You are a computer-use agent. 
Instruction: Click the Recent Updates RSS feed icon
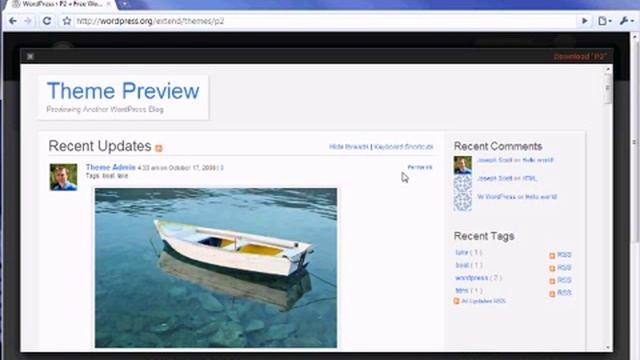pos(159,148)
